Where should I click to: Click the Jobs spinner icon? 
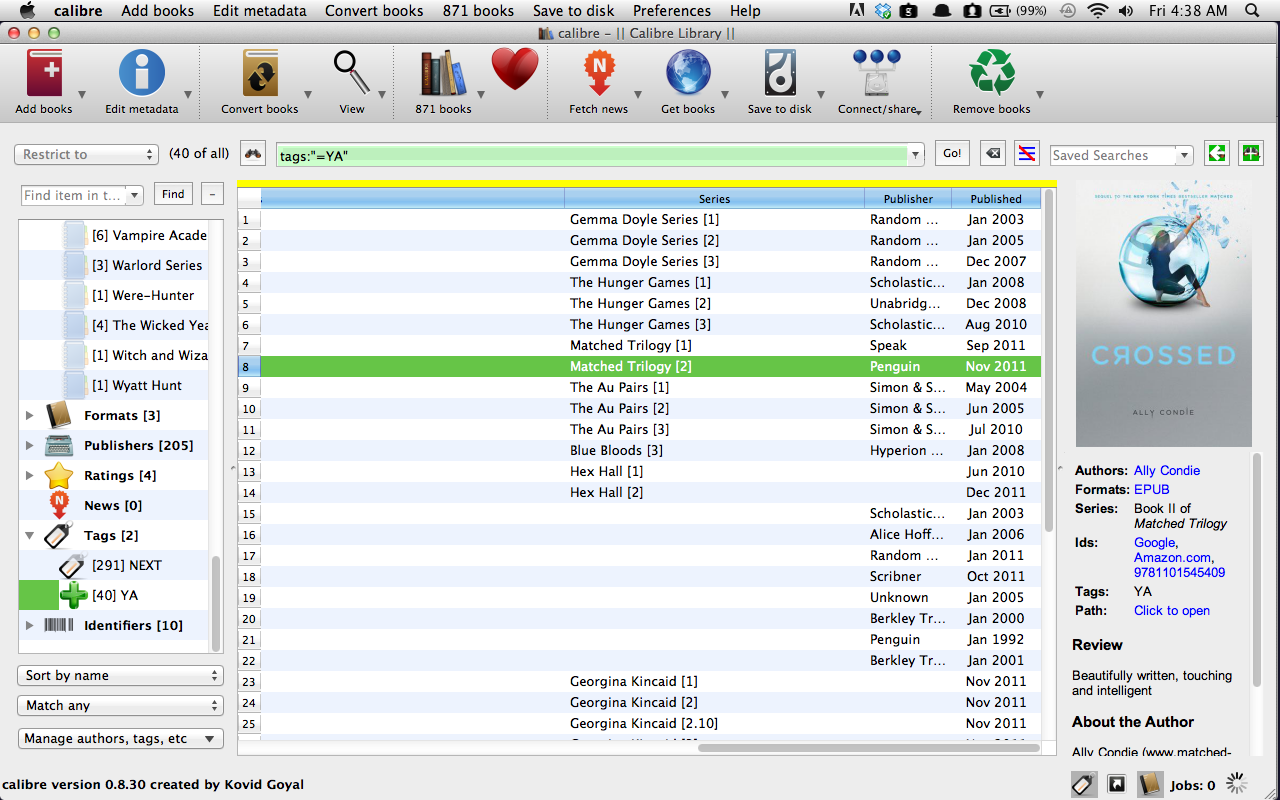1237,784
